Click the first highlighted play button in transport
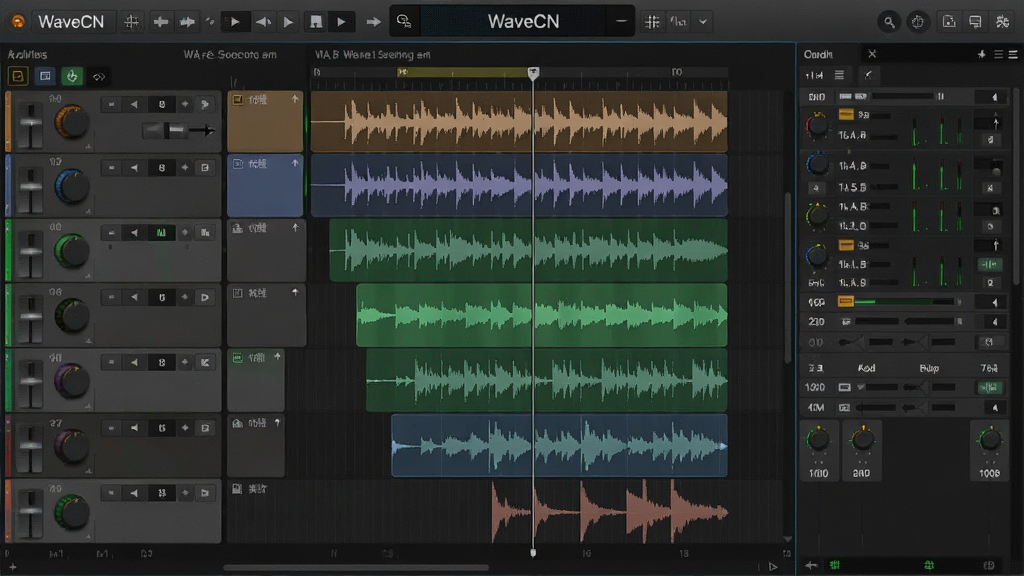This screenshot has height=576, width=1024. [x=234, y=22]
